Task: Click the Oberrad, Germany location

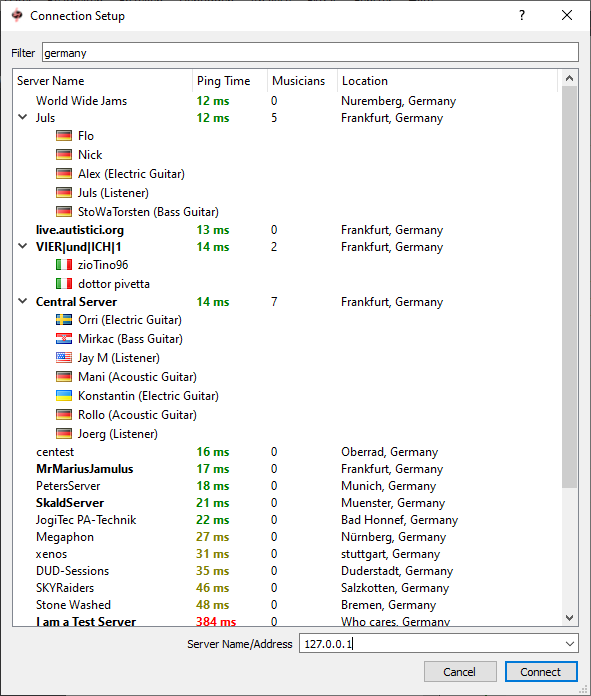Action: tap(389, 452)
